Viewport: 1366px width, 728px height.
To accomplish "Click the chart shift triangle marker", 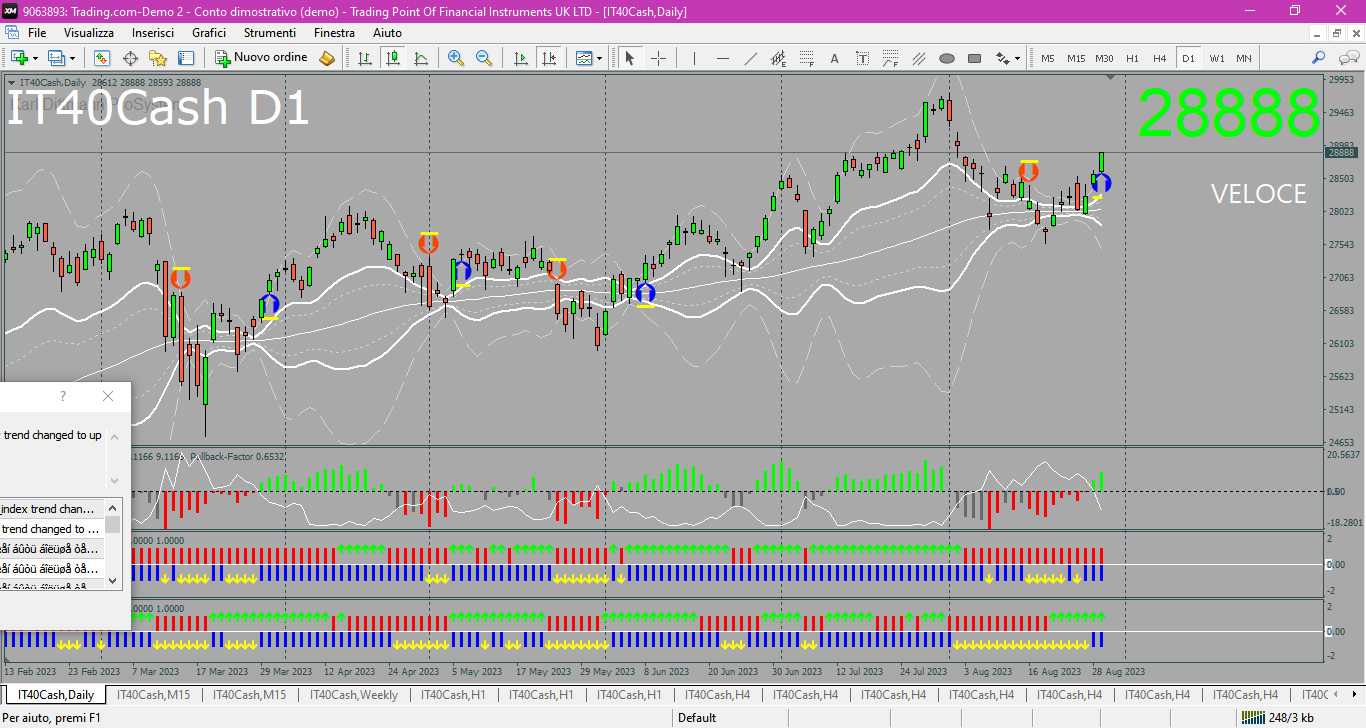I will (x=1109, y=77).
